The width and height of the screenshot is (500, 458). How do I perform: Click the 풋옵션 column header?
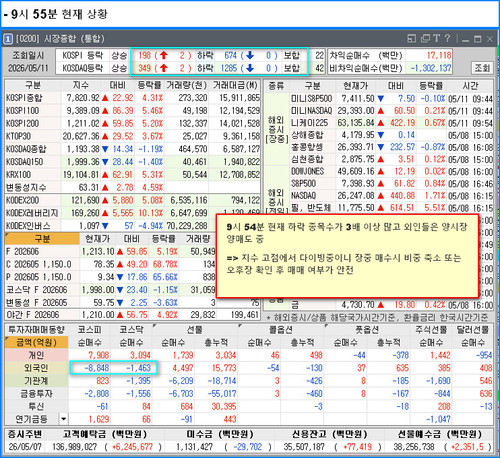pos(367,330)
